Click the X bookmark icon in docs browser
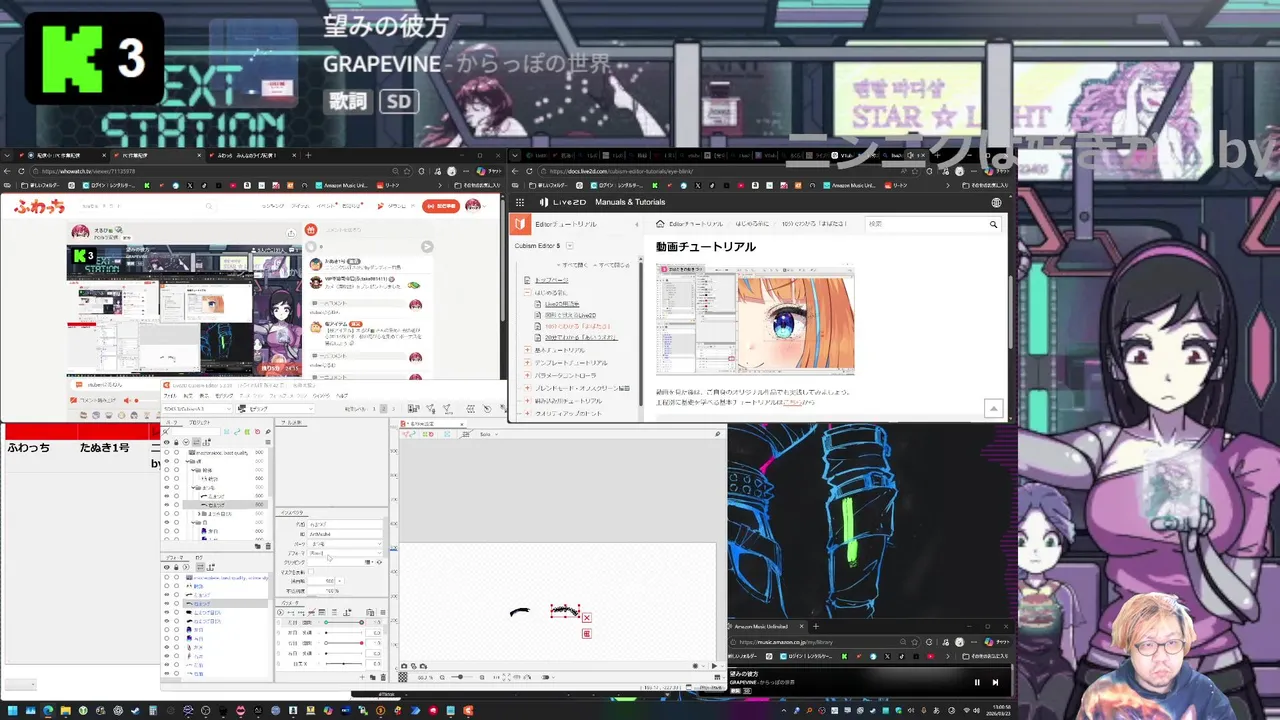This screenshot has width=1280, height=720. tap(697, 185)
